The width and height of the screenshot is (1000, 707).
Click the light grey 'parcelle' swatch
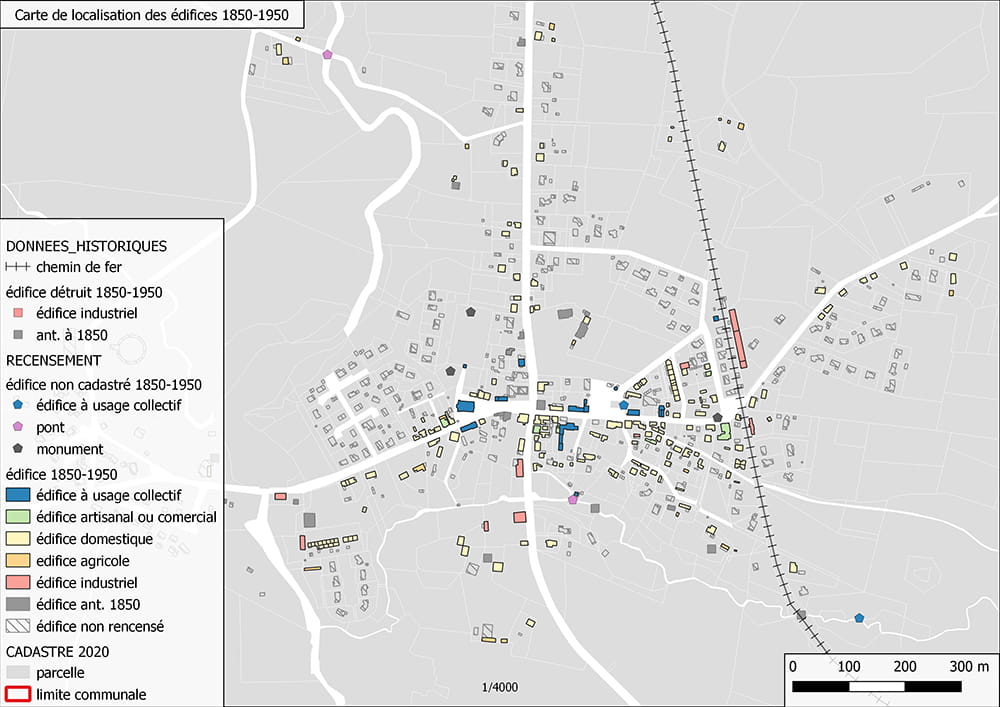click(x=18, y=672)
